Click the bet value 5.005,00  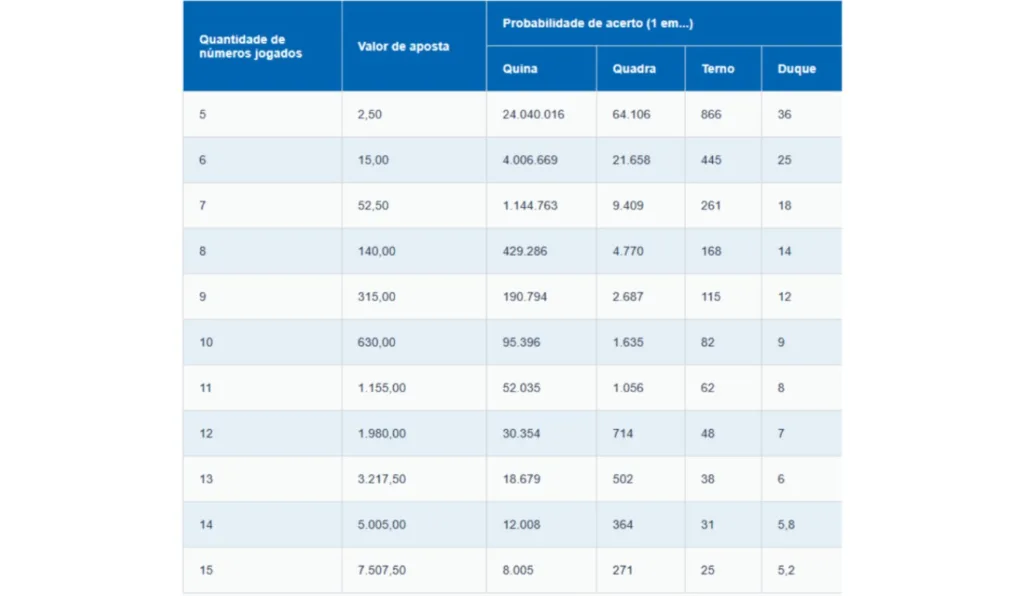pos(381,525)
